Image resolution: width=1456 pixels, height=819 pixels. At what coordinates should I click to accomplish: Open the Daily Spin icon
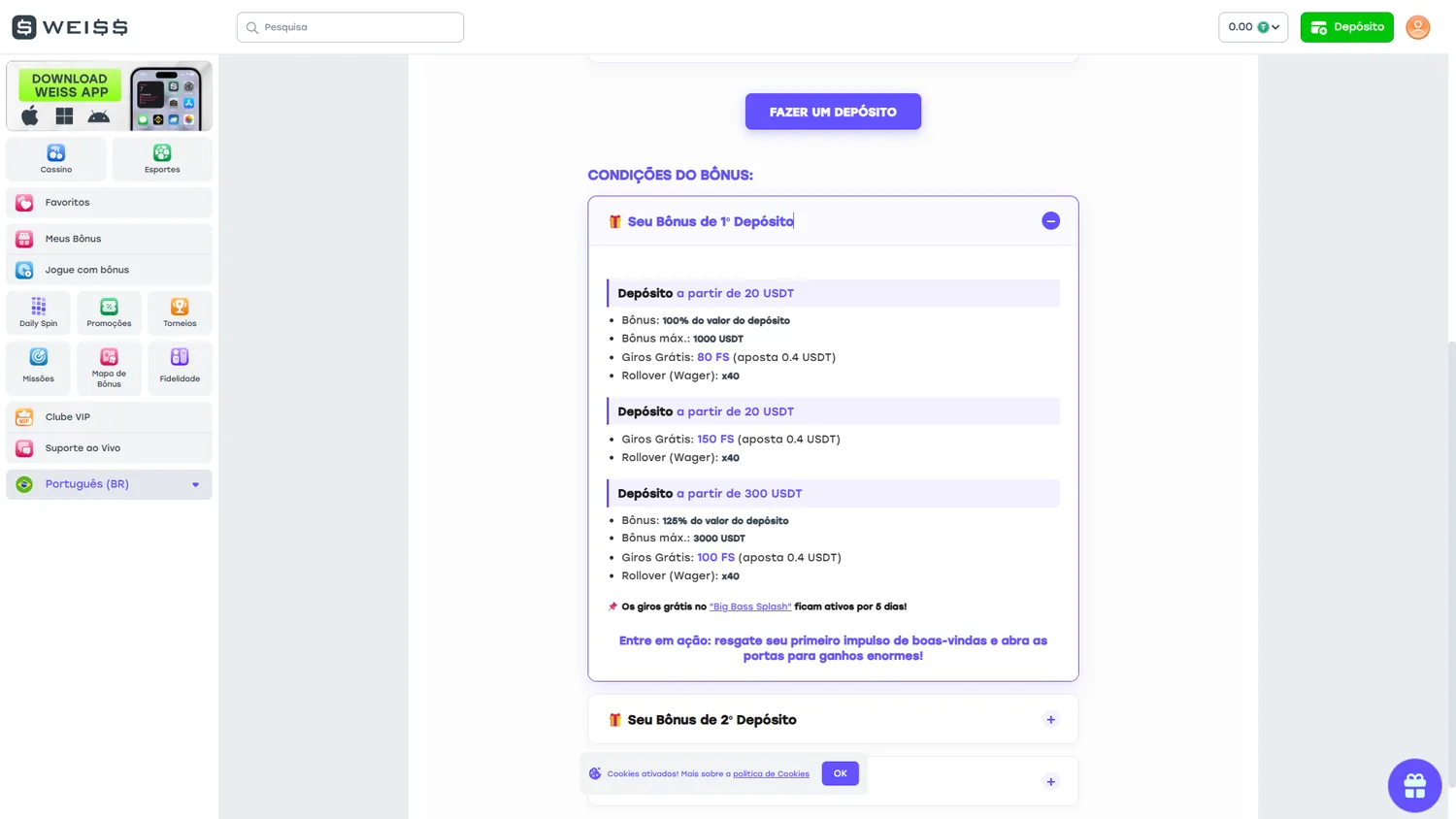pos(39,312)
